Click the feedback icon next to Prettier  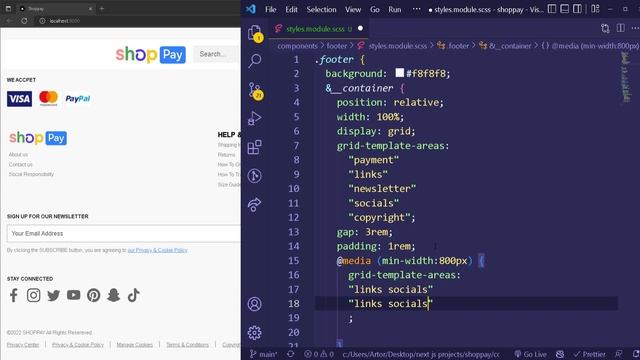(619, 354)
